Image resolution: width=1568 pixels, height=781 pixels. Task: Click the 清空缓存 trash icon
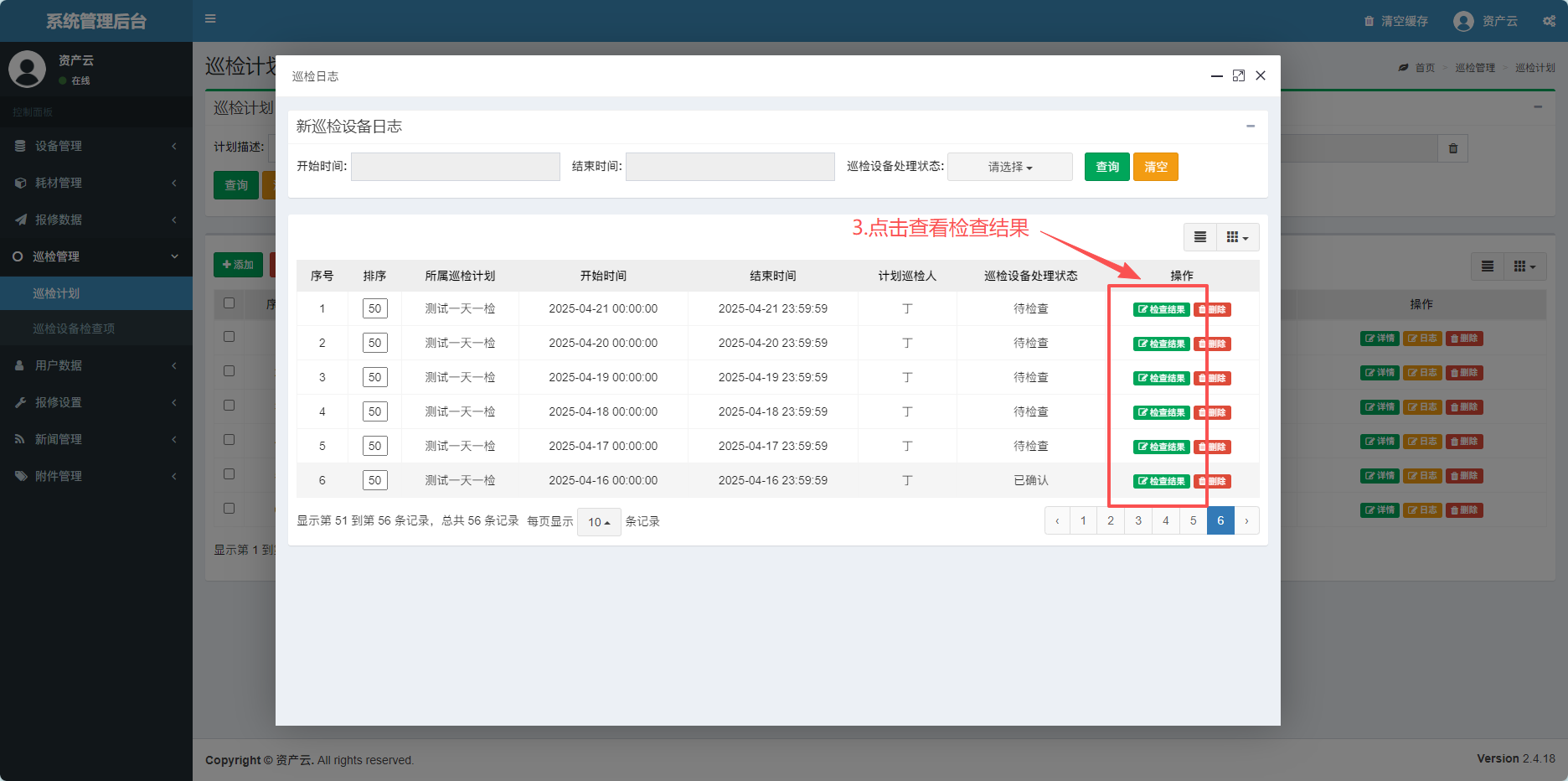tap(1369, 21)
